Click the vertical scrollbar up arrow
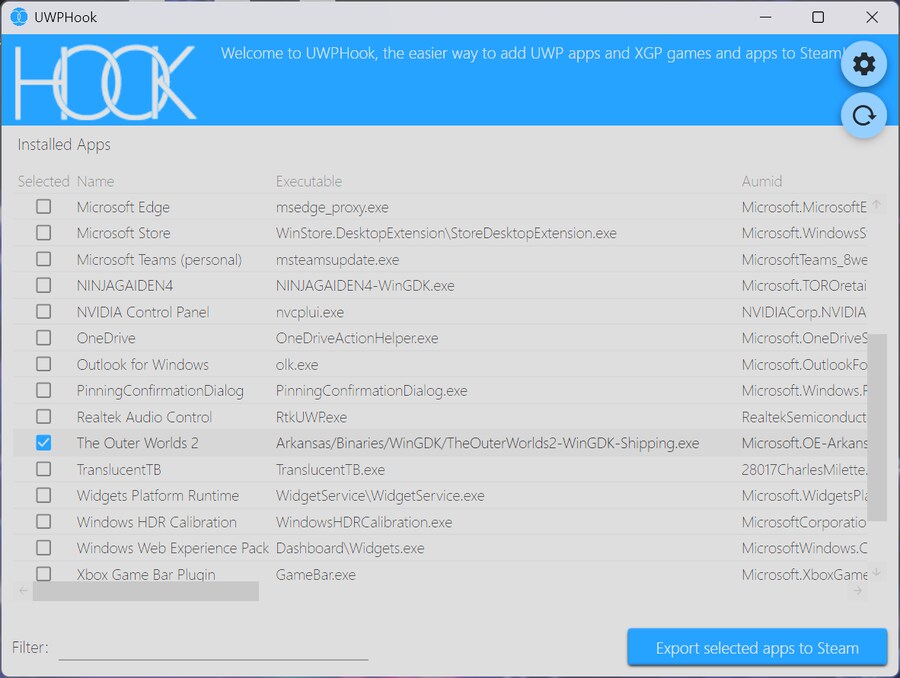 pos(876,205)
